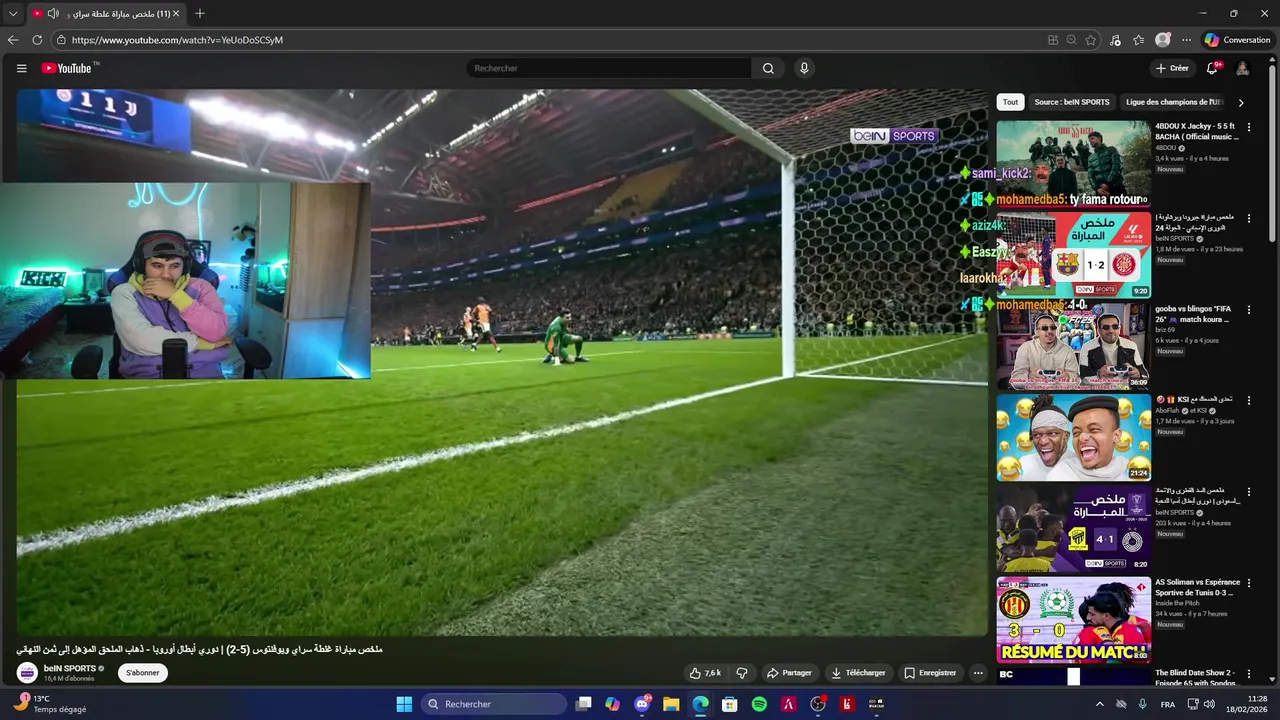Open YouTube notifications bell

[1212, 68]
